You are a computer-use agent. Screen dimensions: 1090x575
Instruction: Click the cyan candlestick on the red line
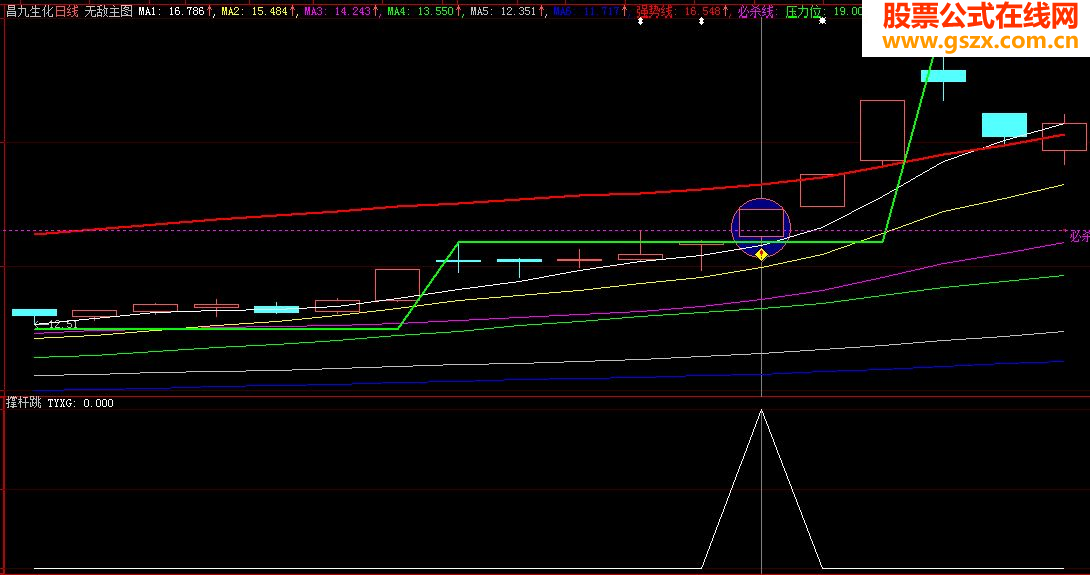click(x=1004, y=125)
